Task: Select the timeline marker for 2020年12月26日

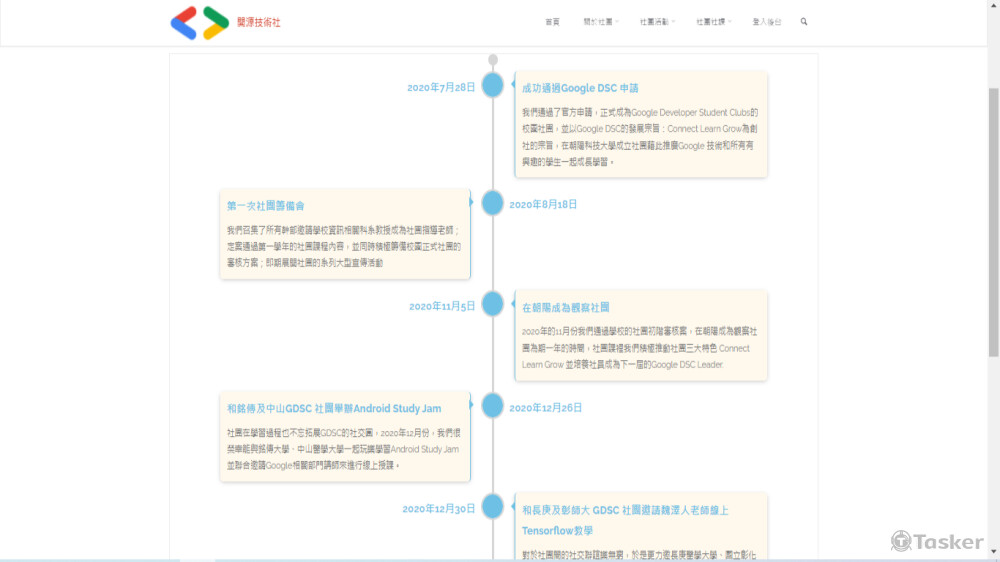Action: tap(492, 405)
